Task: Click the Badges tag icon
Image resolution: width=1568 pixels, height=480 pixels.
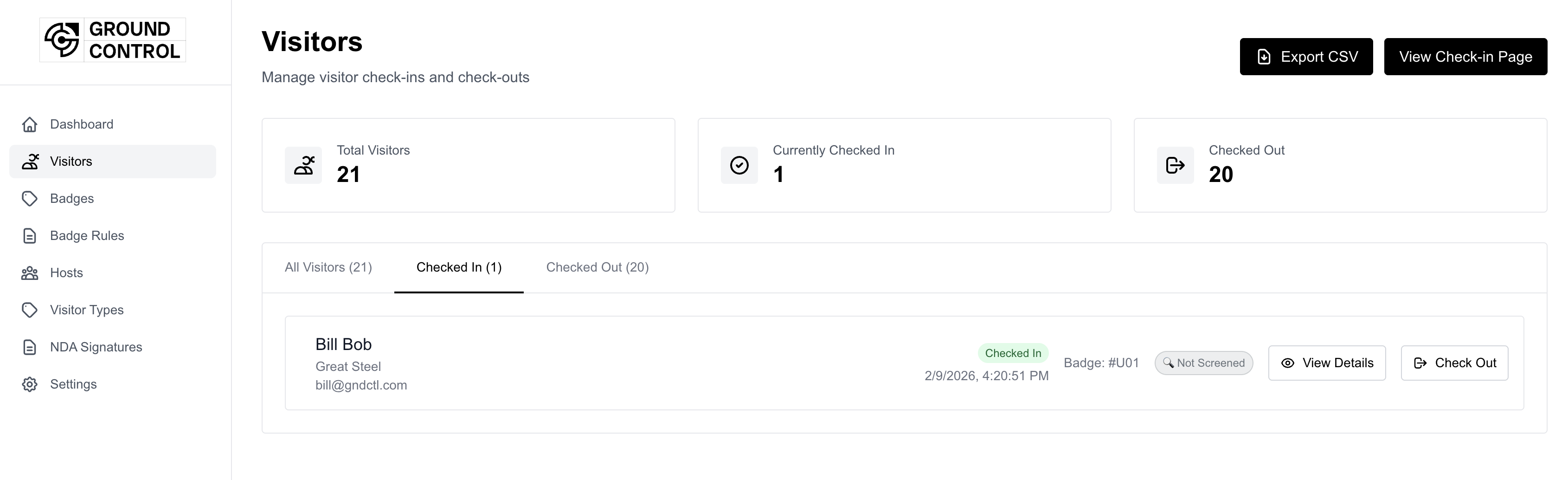Action: 30,199
